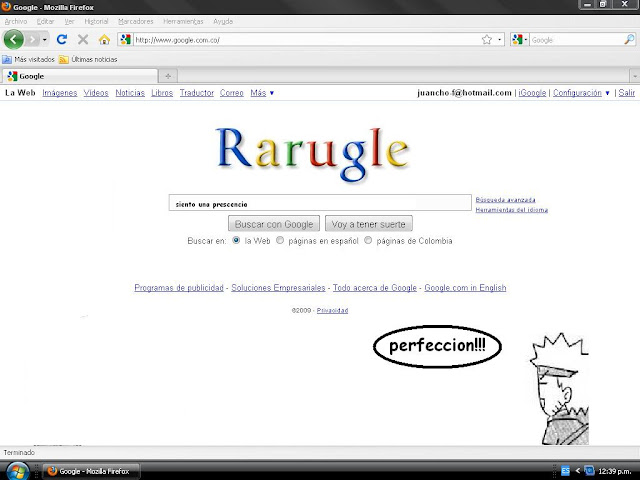Open the list all tabs dropdown
This screenshot has height=480, width=640.
(635, 76)
